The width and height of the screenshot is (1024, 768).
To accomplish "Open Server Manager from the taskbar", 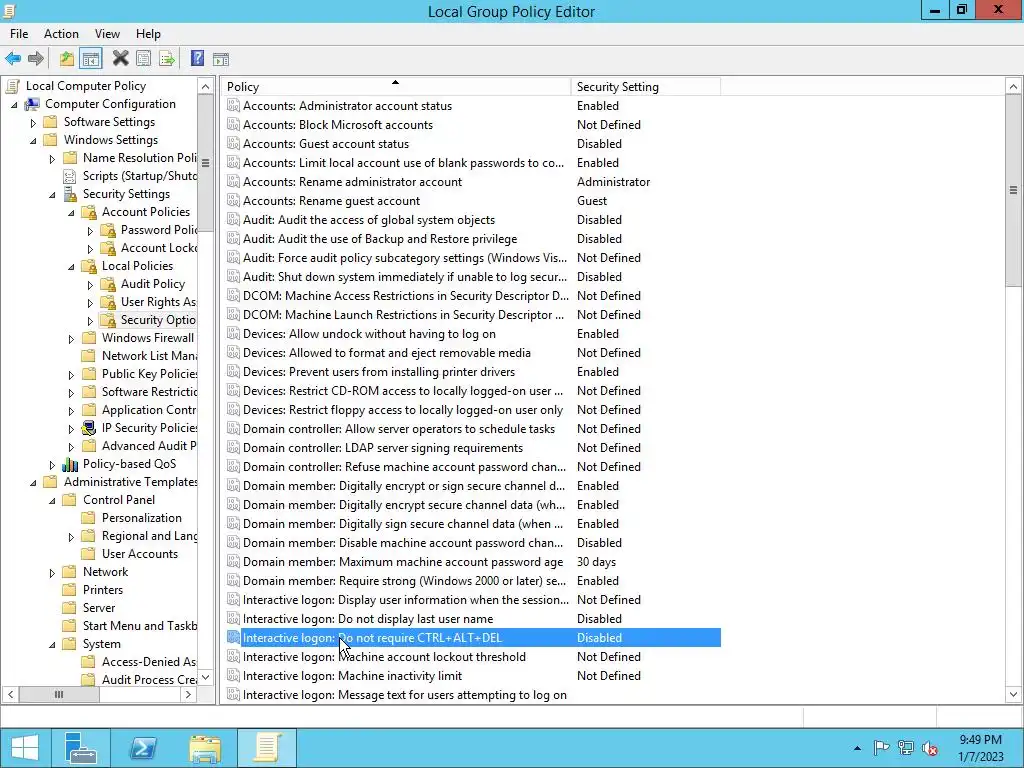I will (81, 748).
